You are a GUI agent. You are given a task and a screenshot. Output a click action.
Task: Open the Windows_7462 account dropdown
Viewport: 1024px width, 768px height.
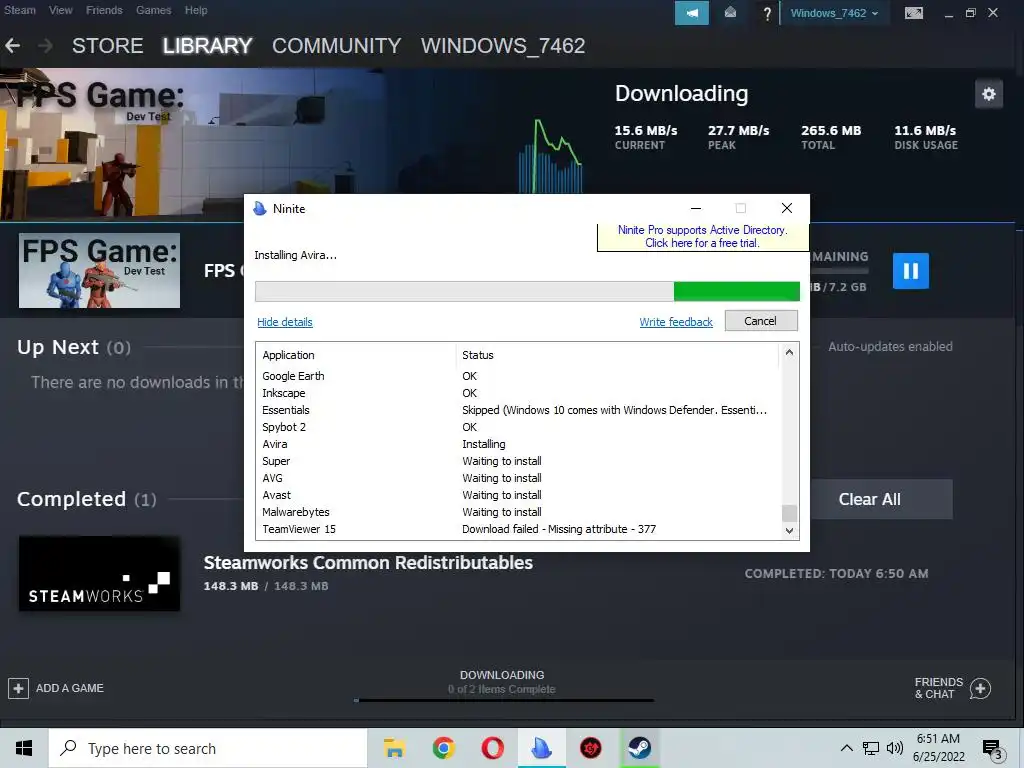coord(834,13)
